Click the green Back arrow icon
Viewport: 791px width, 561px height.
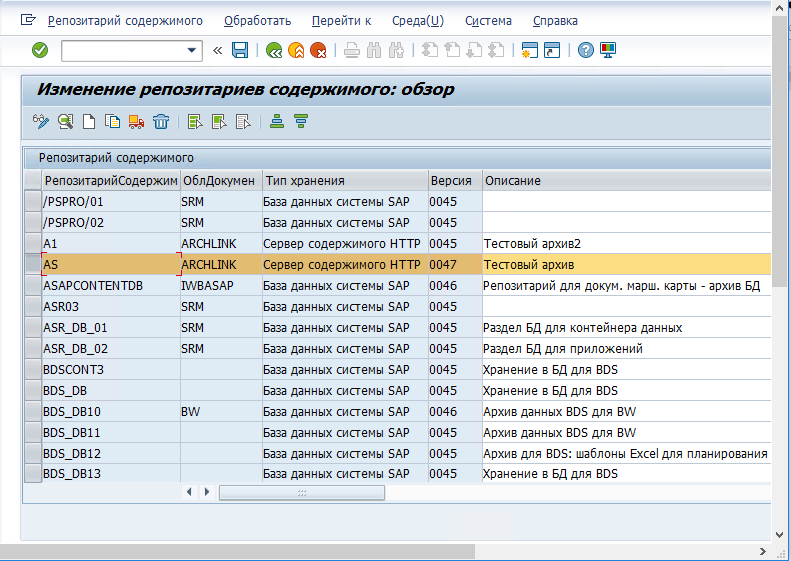[273, 50]
